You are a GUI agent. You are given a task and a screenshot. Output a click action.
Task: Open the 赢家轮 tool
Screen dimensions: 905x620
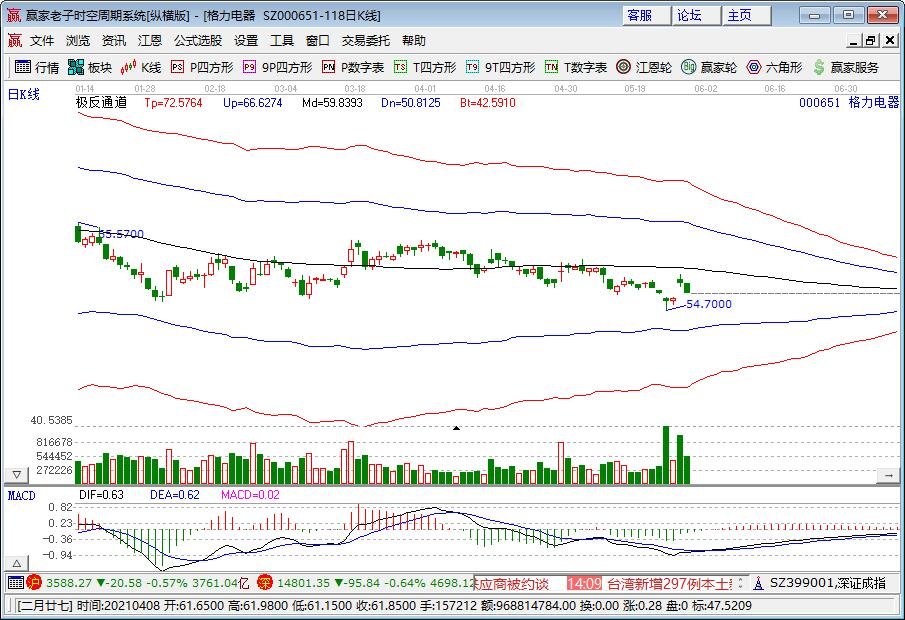coord(709,68)
